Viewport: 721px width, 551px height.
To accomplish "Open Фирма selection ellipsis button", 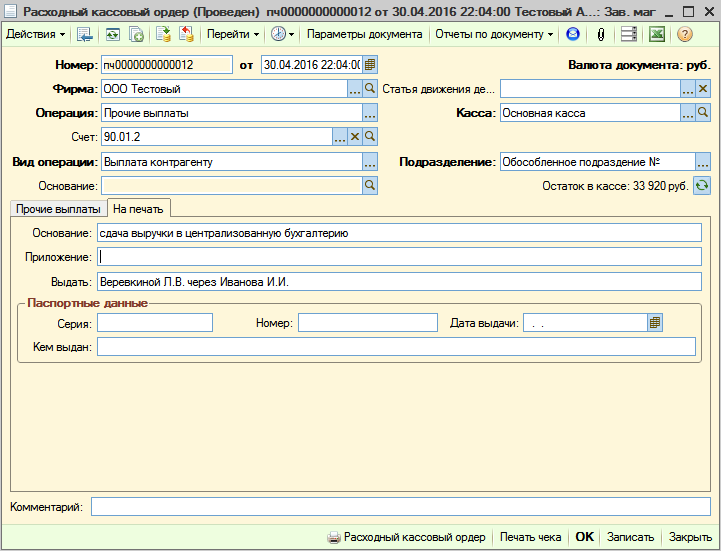I will click(x=355, y=89).
